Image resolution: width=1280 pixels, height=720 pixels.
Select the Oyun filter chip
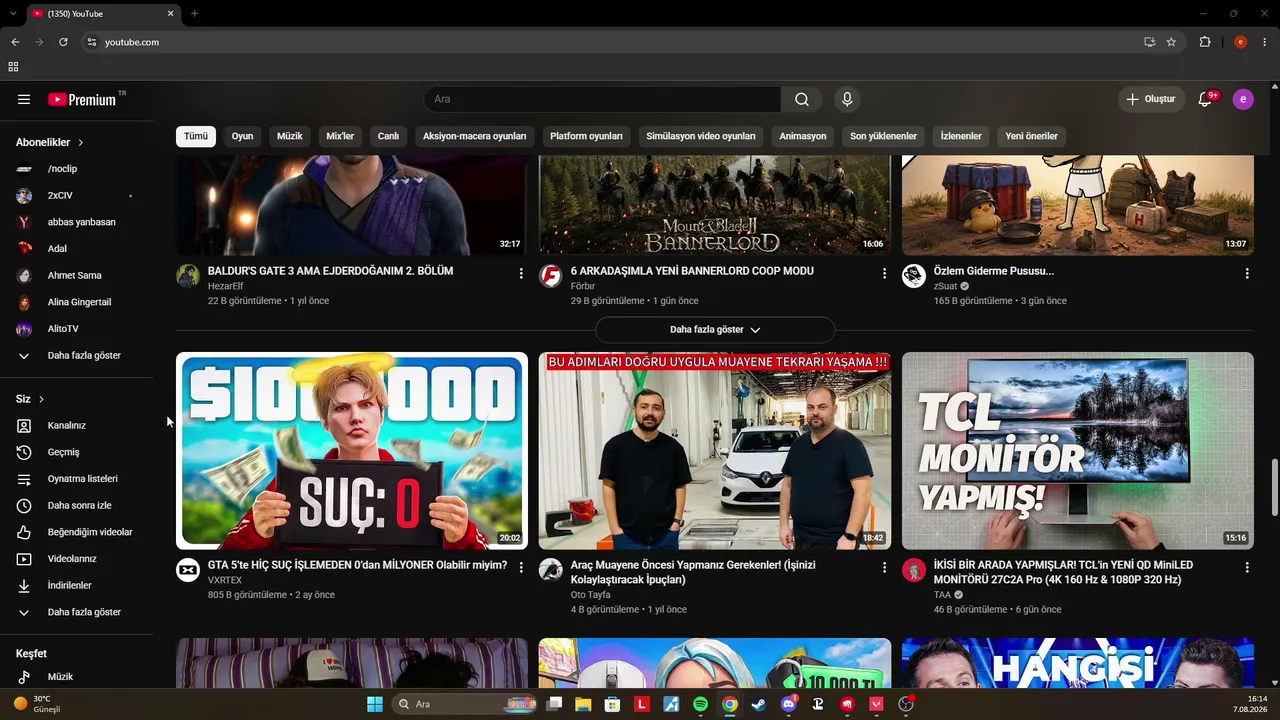tap(243, 136)
